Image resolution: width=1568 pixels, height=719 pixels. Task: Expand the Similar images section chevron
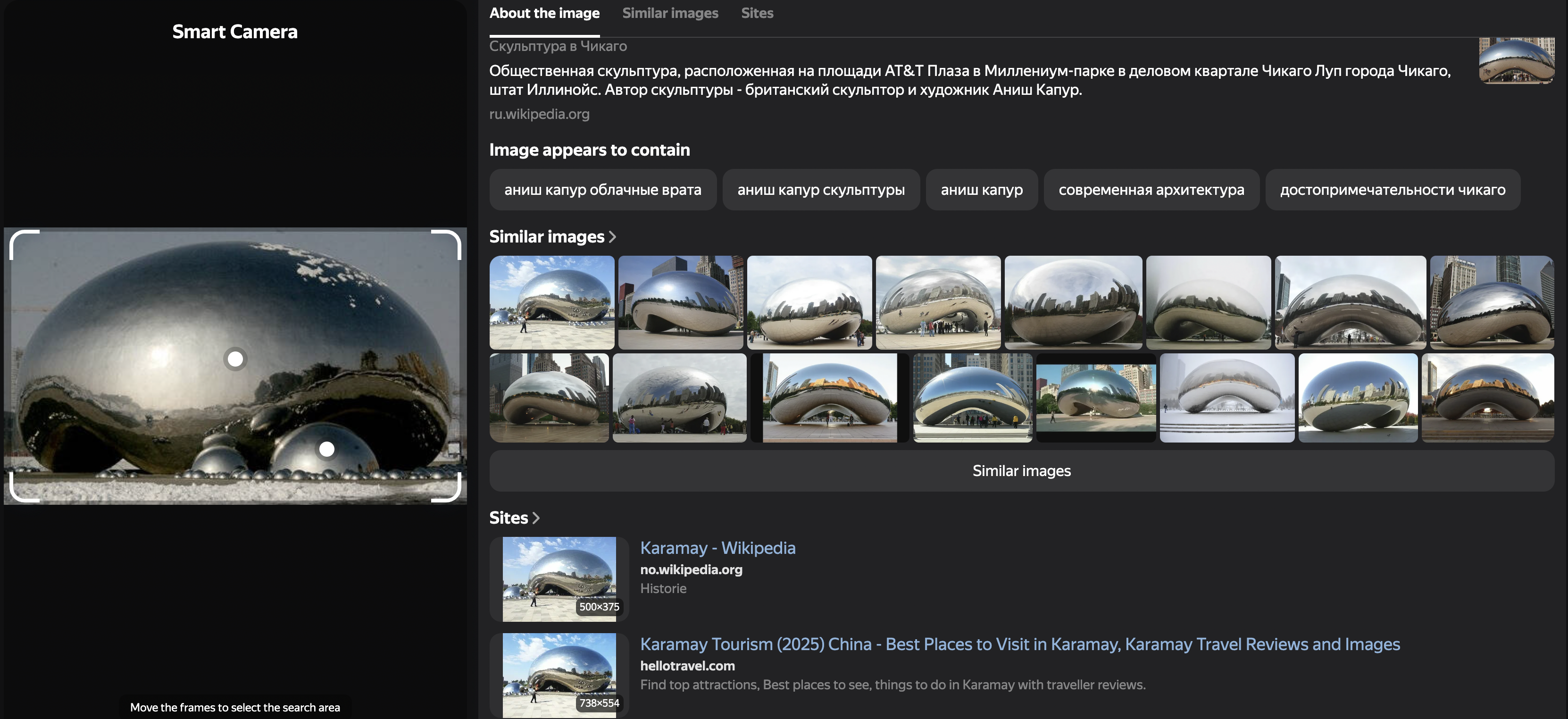612,237
